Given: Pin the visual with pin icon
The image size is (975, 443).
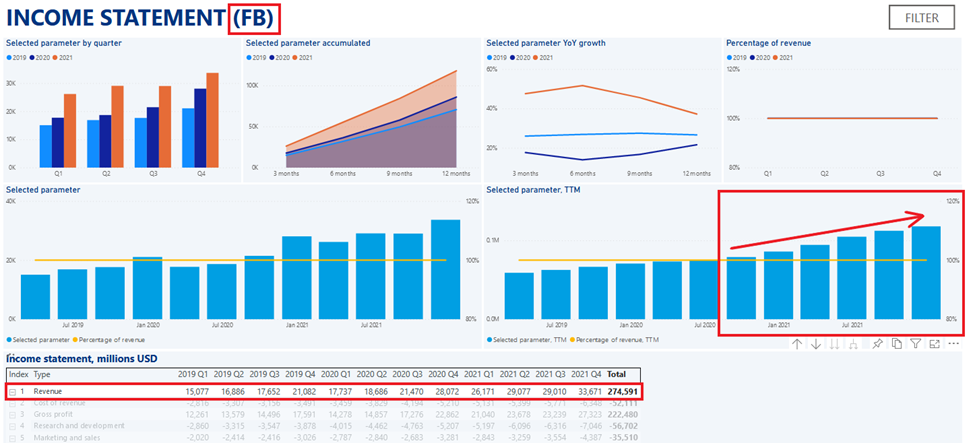Looking at the screenshot, I should [x=878, y=344].
